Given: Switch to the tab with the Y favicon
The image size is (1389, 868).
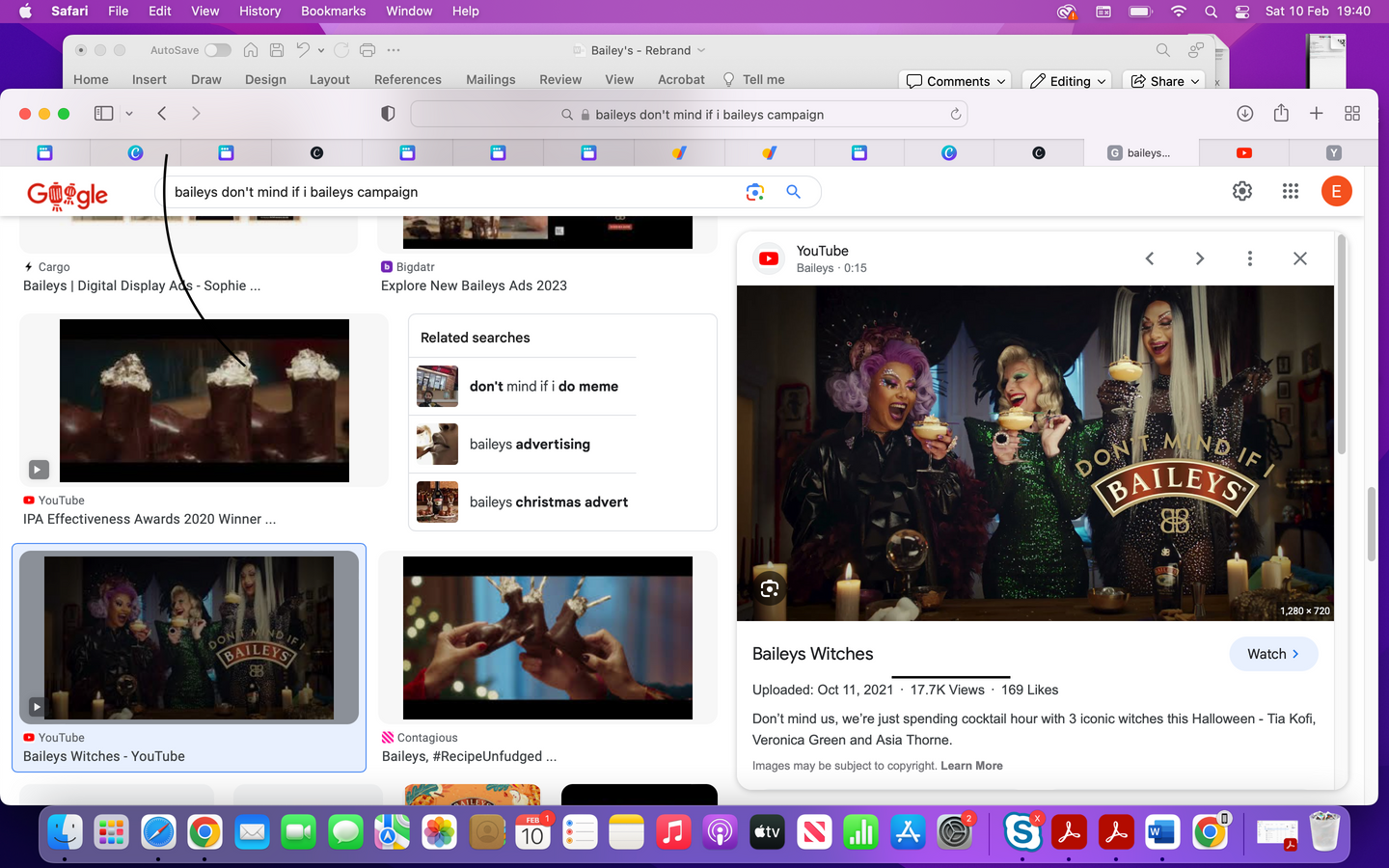Looking at the screenshot, I should (1334, 152).
